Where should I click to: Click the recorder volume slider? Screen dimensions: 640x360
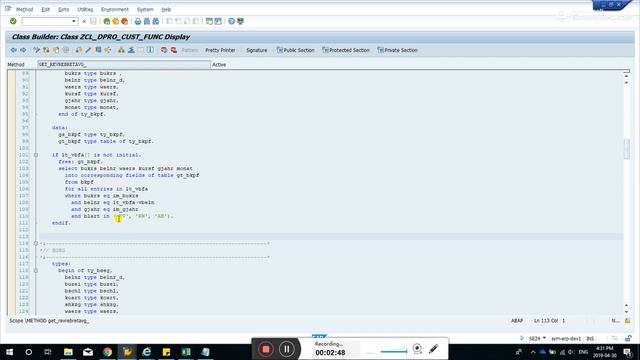[393, 351]
